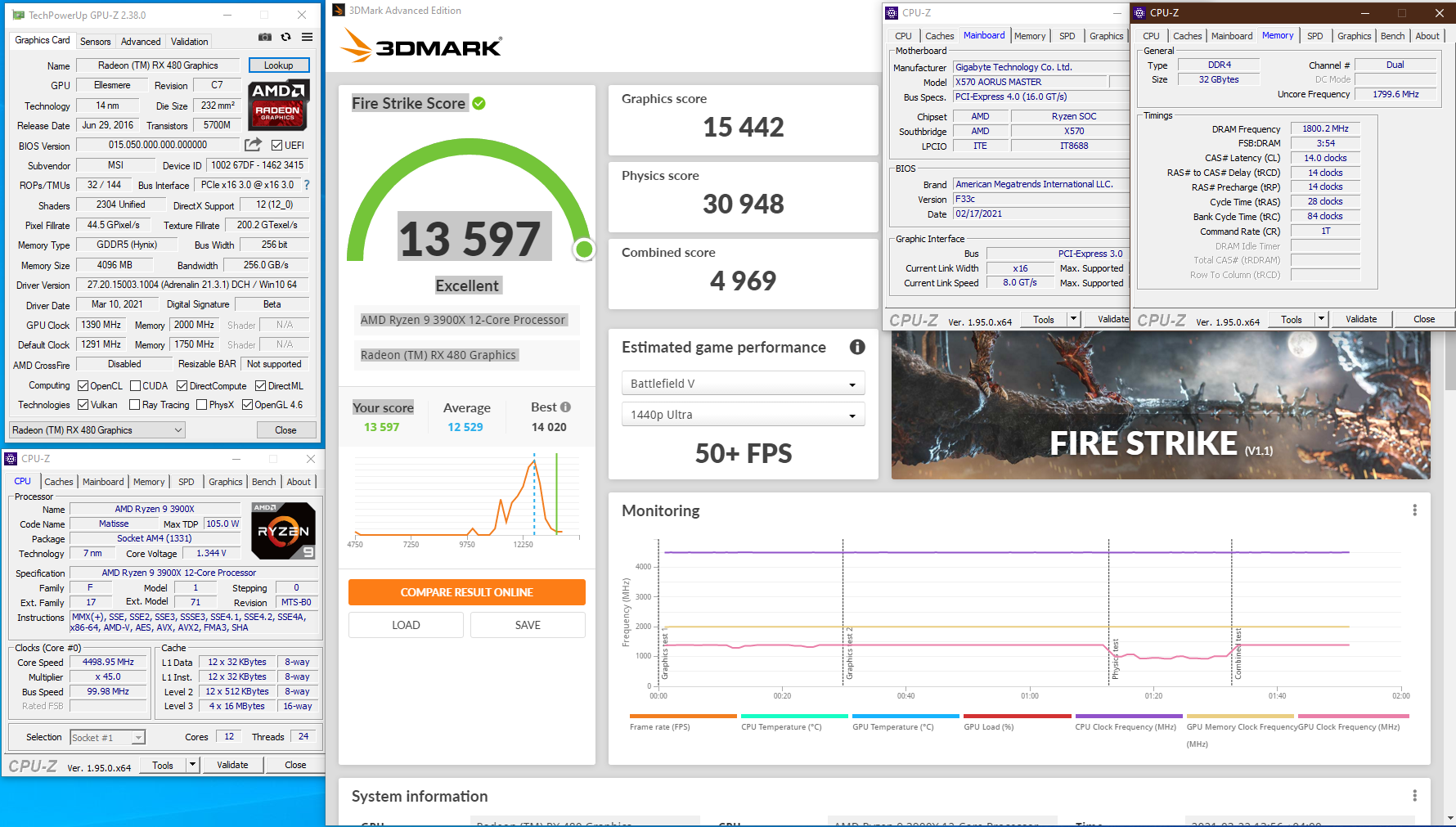Open the Radeon RX 480 GPU selector dropdown
The height and width of the screenshot is (827, 1456).
pos(97,430)
